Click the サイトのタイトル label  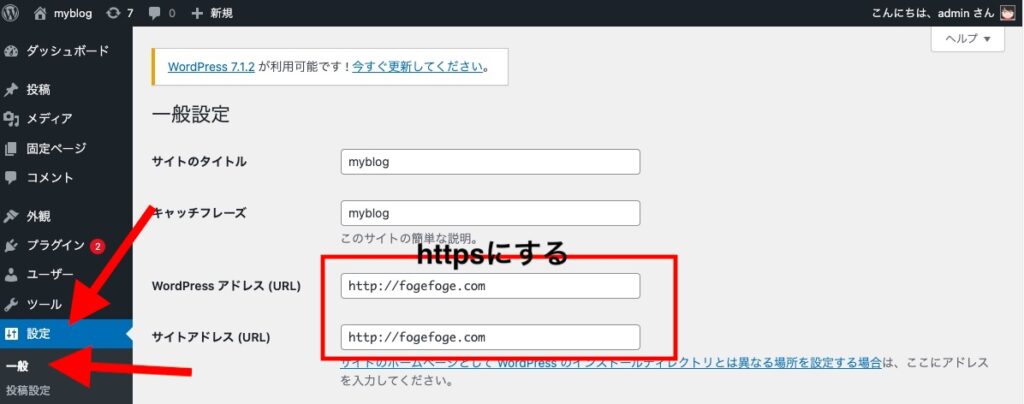199,162
